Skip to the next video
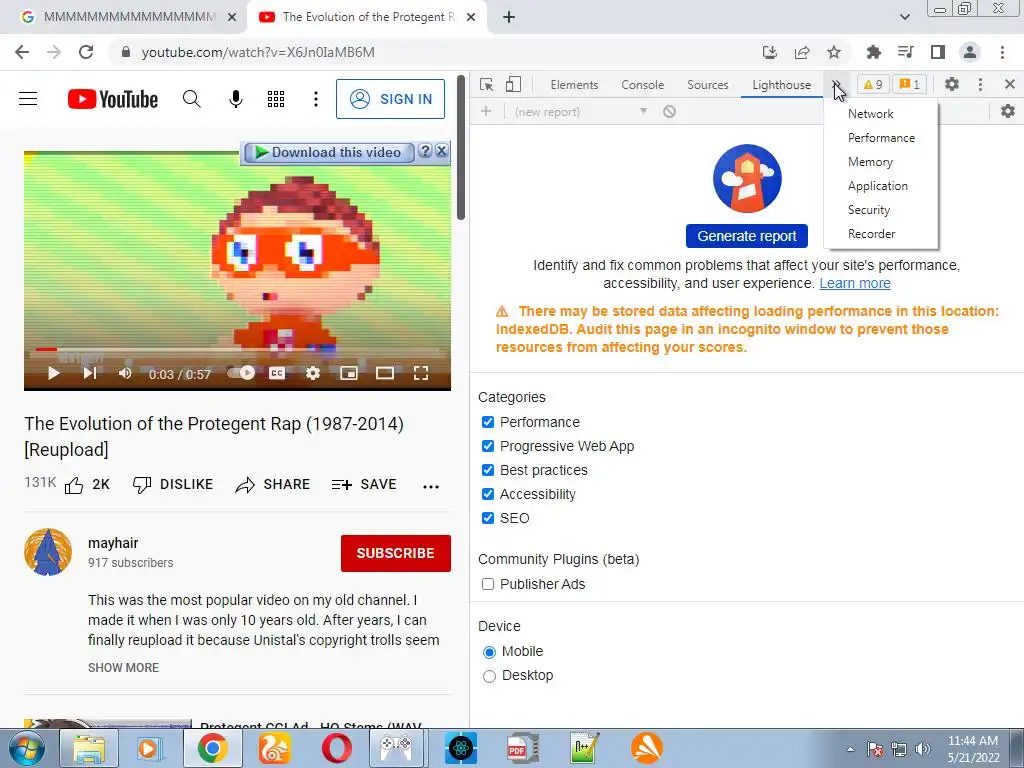1024x768 pixels. point(90,373)
